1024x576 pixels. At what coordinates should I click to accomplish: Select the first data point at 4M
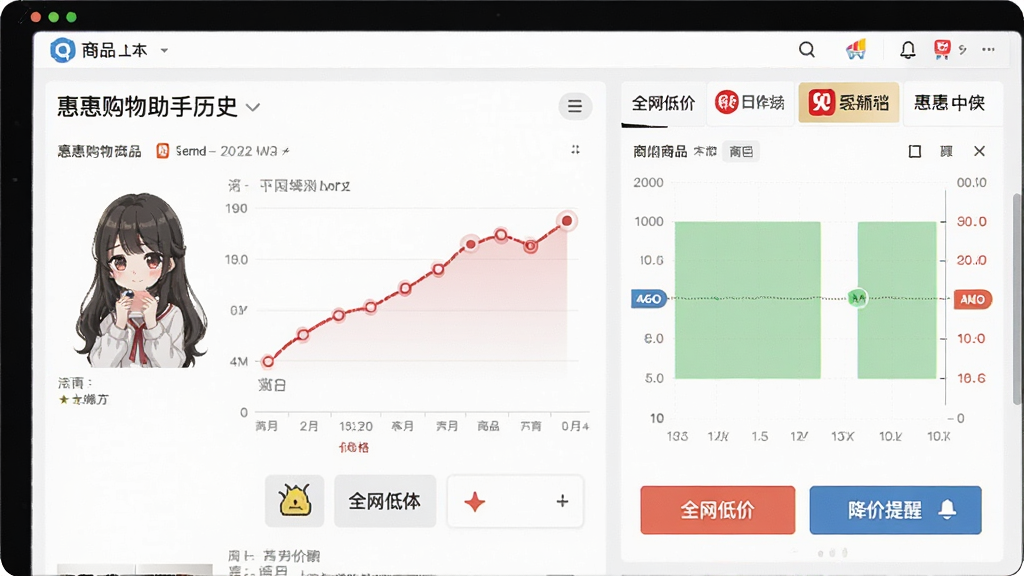coord(268,361)
